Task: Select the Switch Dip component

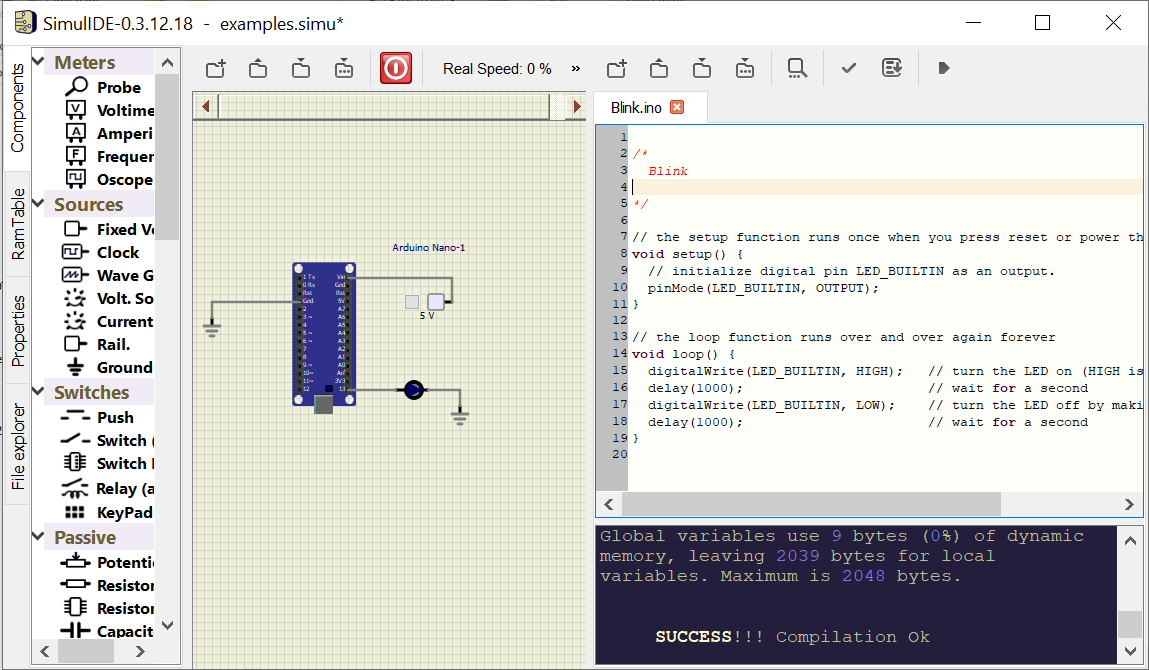Action: tap(108, 463)
